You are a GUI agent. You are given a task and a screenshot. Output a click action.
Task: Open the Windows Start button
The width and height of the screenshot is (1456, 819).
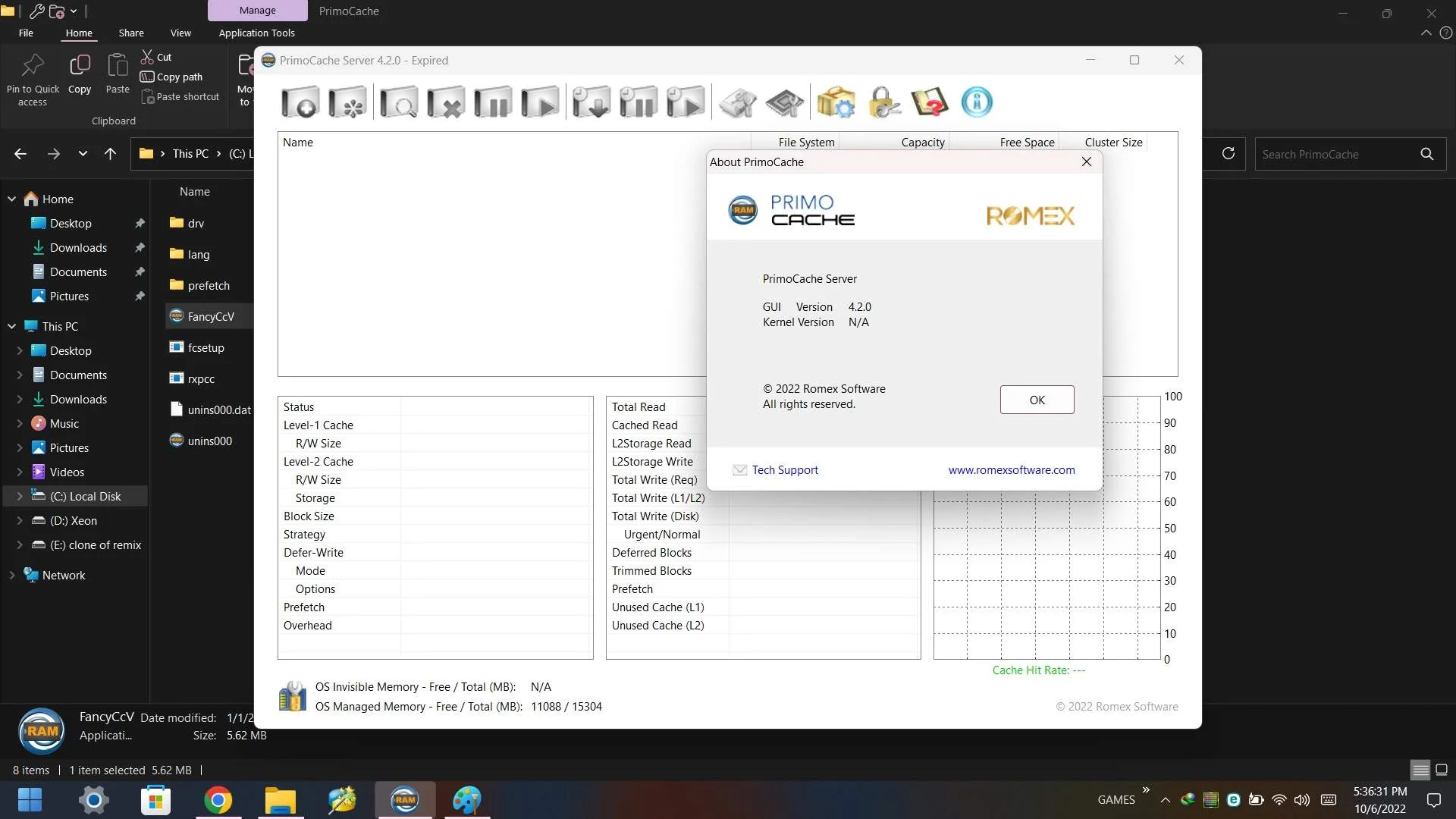[30, 800]
